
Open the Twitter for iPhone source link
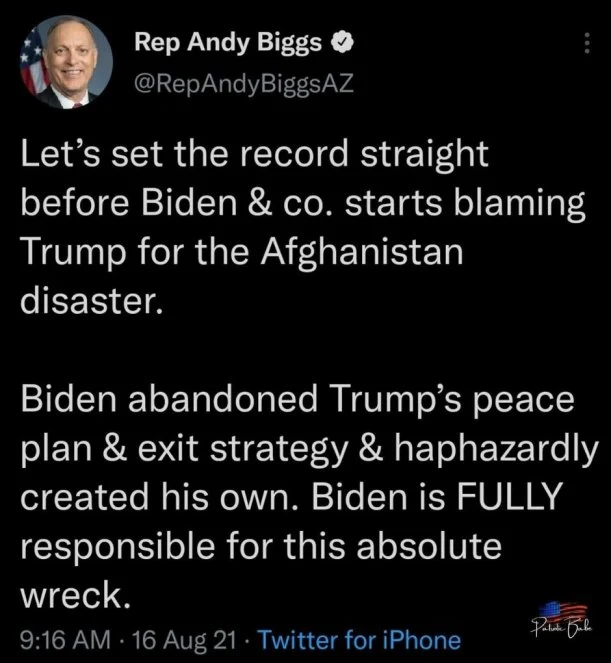tap(359, 639)
